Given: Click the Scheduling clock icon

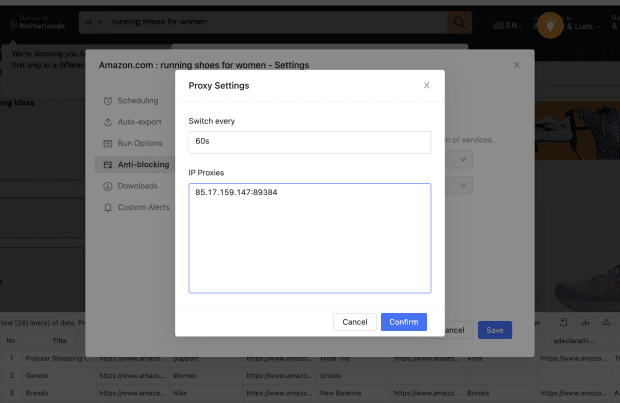Looking at the screenshot, I should tap(108, 101).
